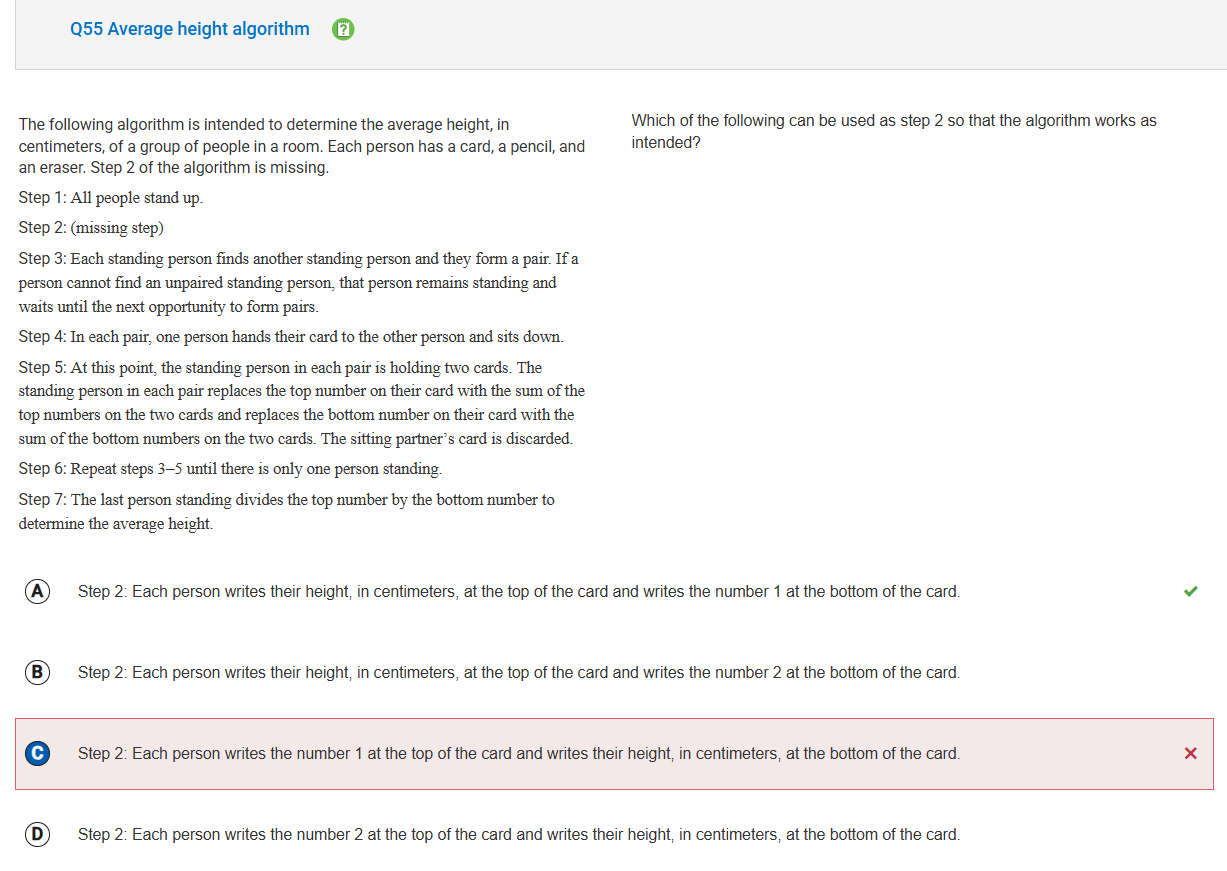Click option C text with number 1 at top

tap(518, 753)
